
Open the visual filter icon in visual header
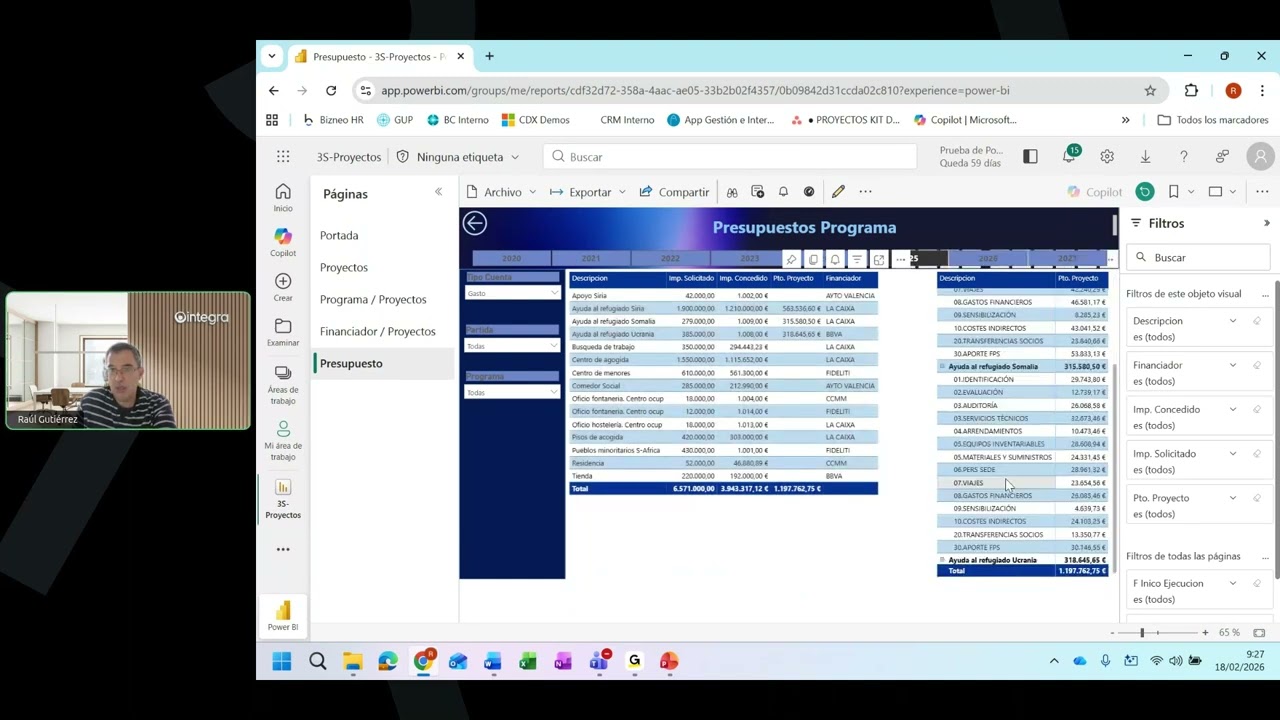(x=857, y=259)
